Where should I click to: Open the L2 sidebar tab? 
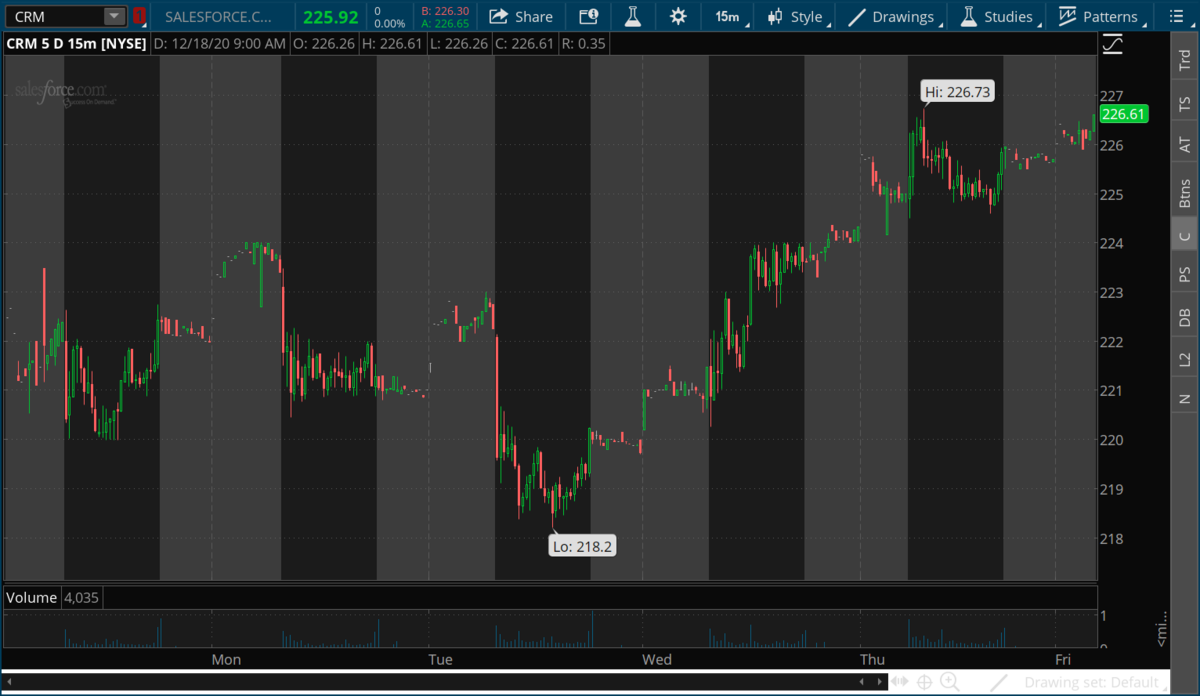coord(1185,358)
